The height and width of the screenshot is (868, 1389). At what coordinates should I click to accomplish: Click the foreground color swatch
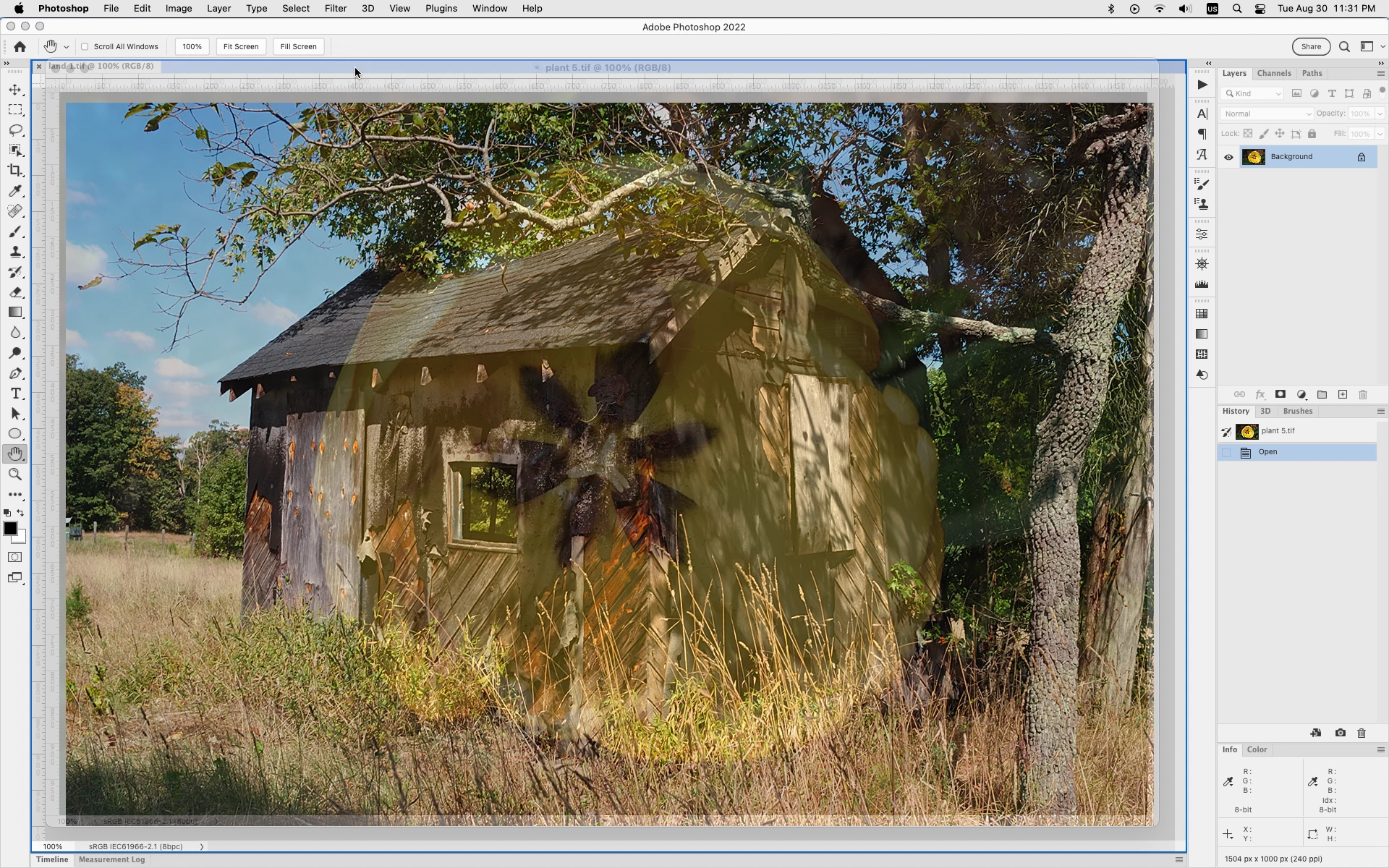coord(10,529)
